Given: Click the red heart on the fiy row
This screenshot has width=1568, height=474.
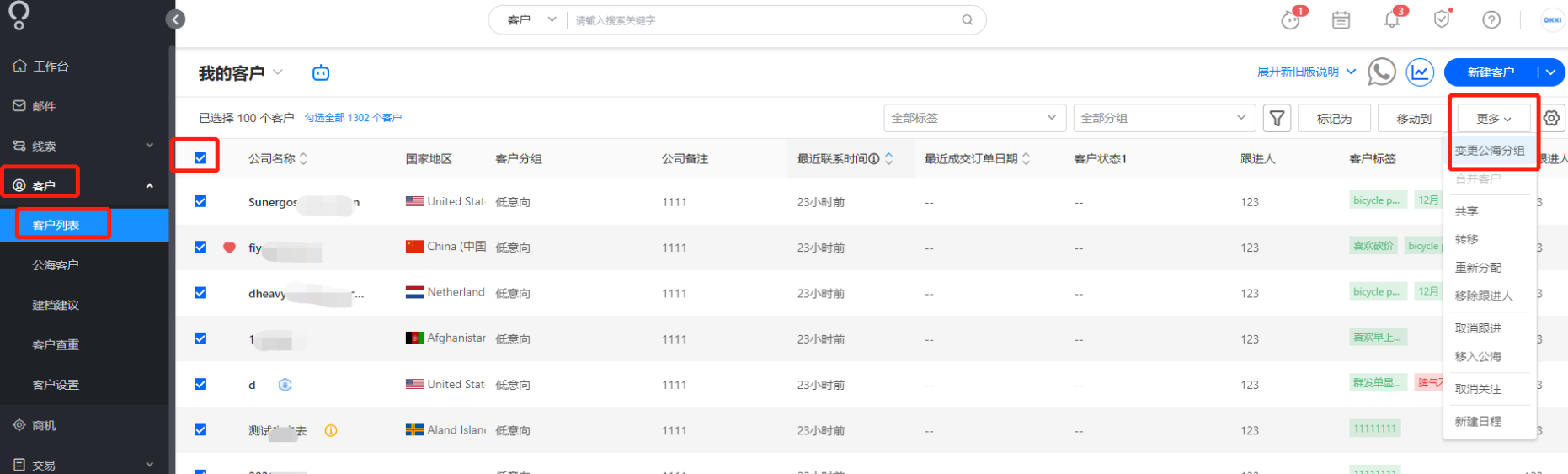Looking at the screenshot, I should (229, 248).
